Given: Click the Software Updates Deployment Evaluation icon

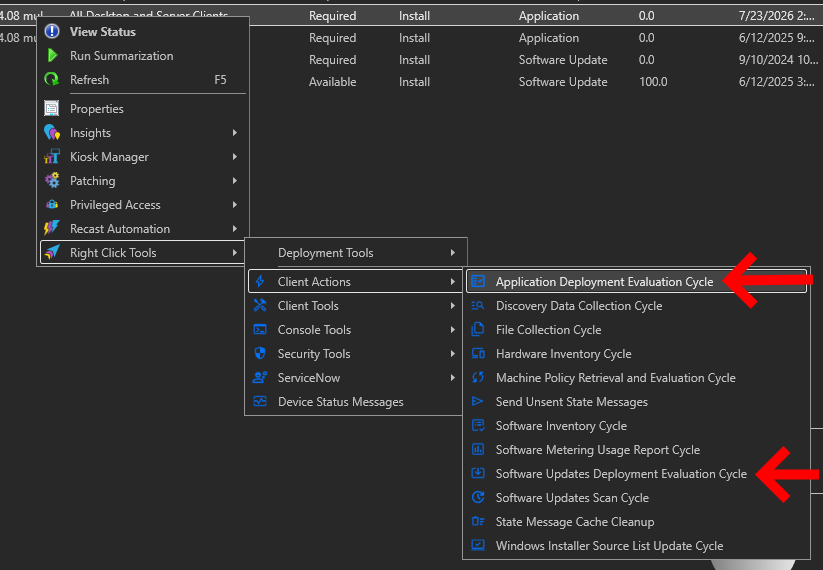Looking at the screenshot, I should 478,473.
